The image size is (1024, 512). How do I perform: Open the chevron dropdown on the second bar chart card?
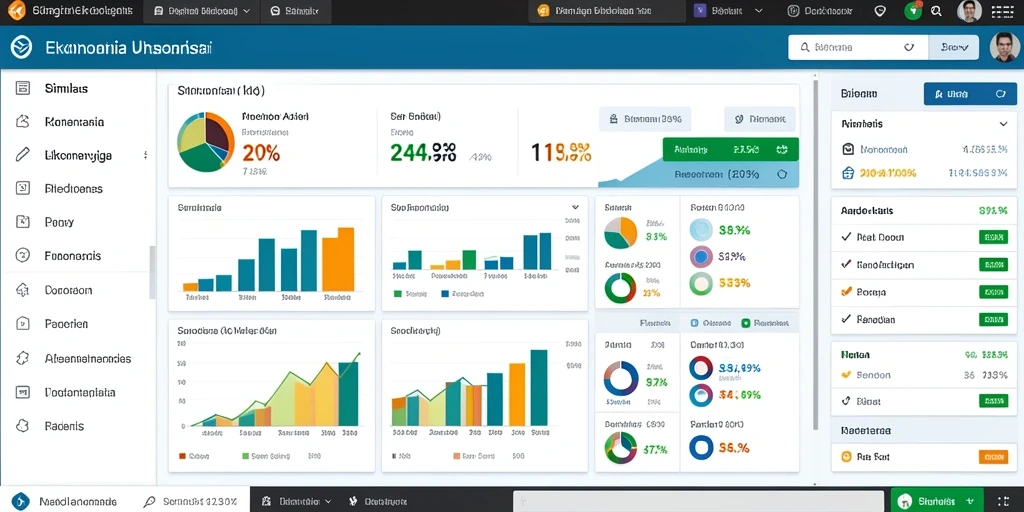click(575, 207)
